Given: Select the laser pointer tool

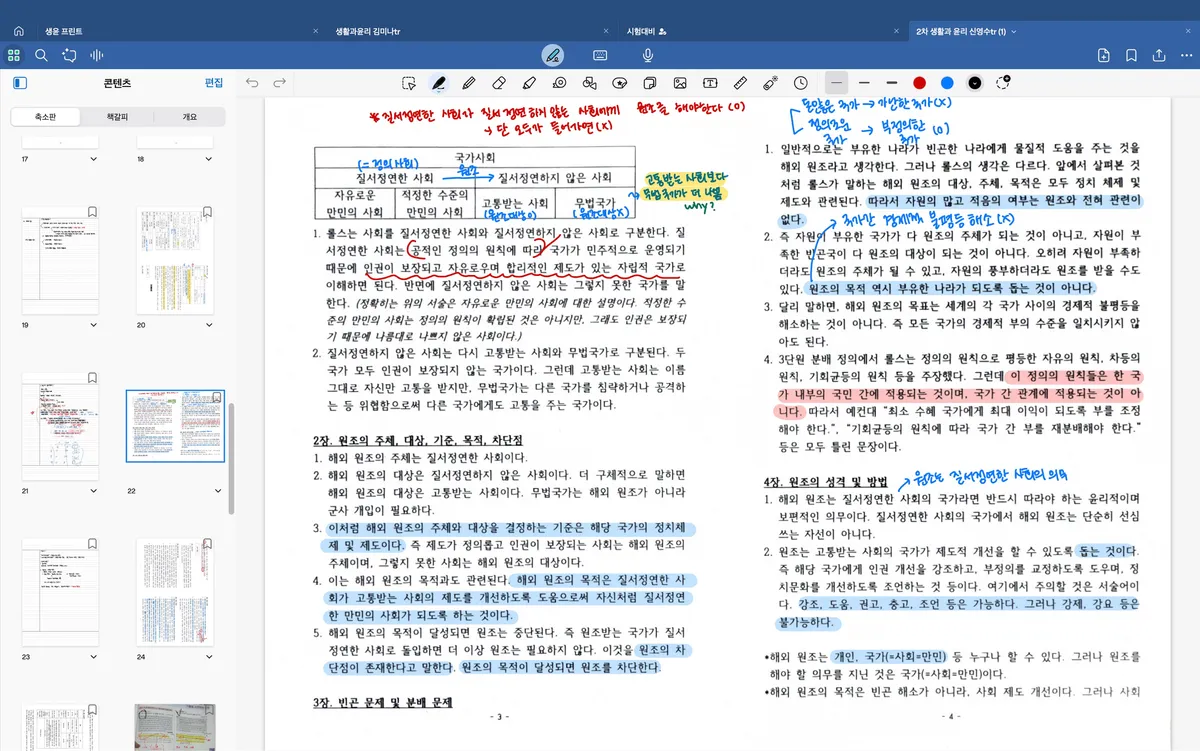Looking at the screenshot, I should (770, 82).
